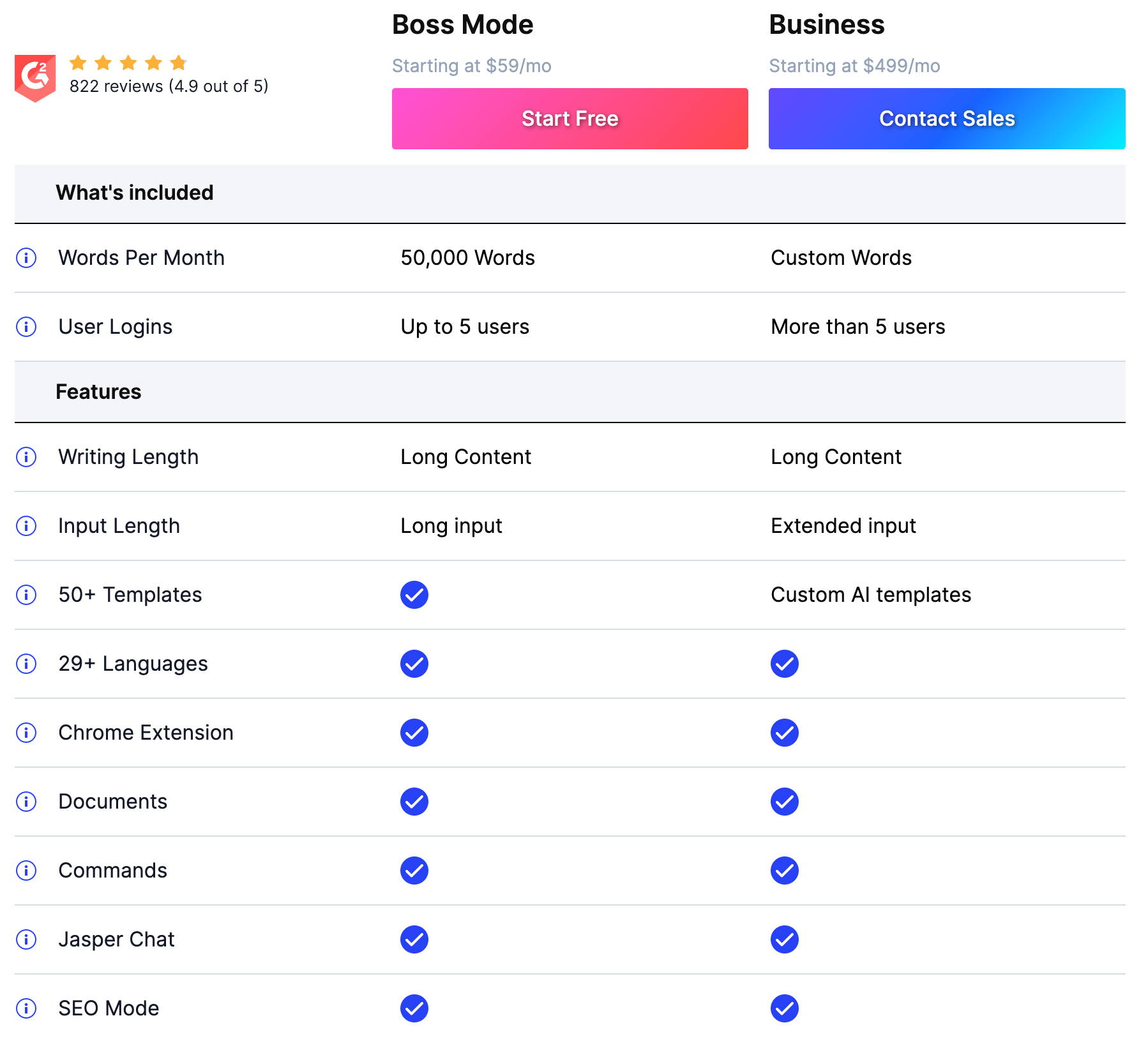
Task: Click the five-star rating icons
Action: pos(128,63)
